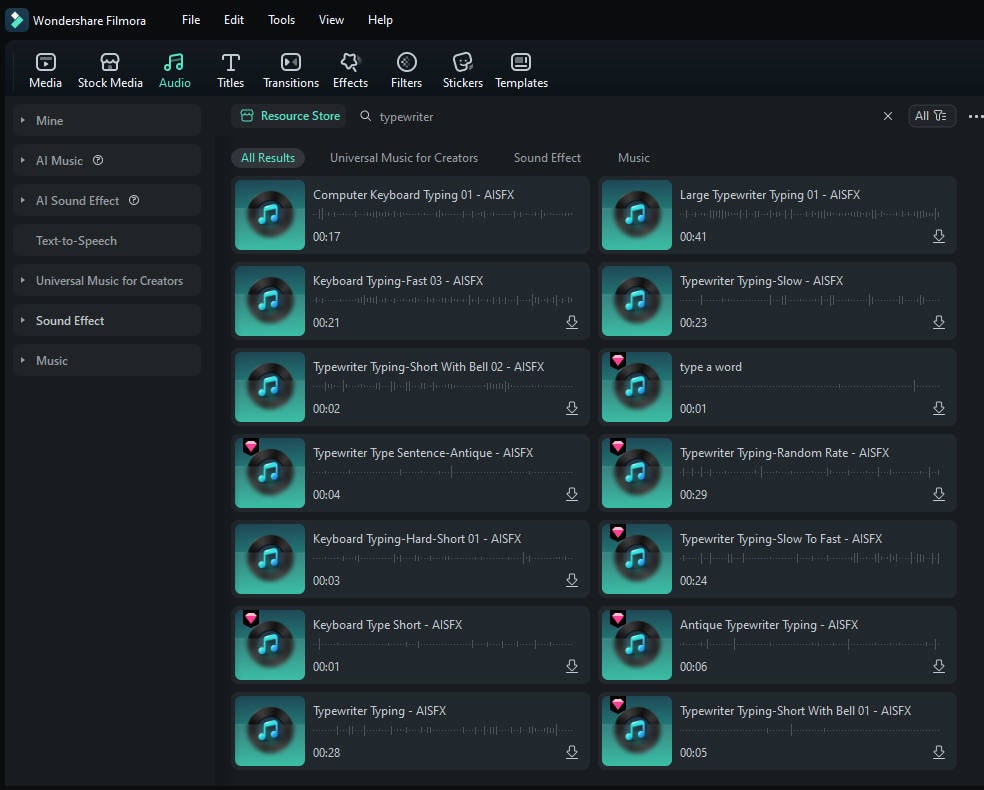
Task: Download Large Typewriter Typing 01 - AISFX
Action: pyautogui.click(x=939, y=236)
